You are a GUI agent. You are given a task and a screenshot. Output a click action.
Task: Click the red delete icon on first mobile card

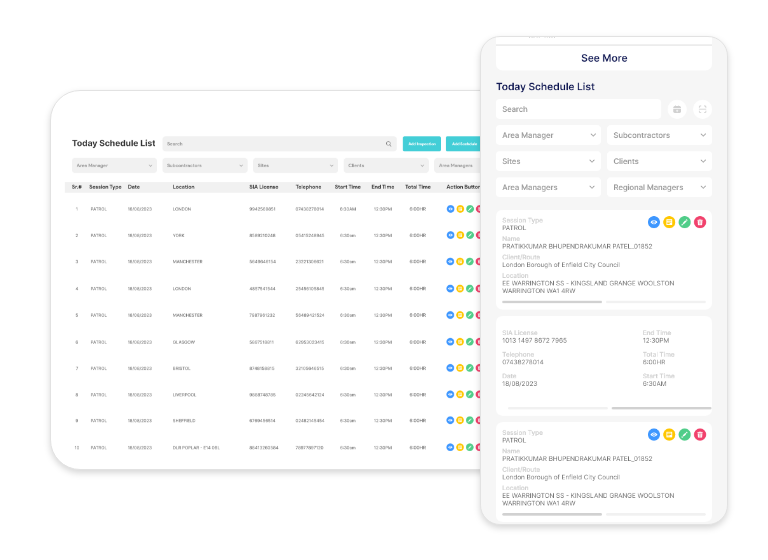coord(700,222)
